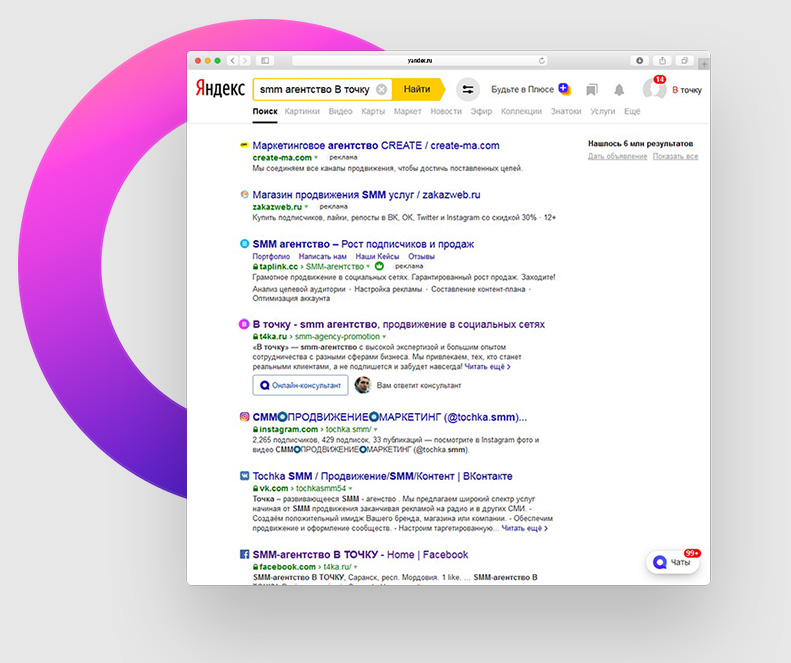The height and width of the screenshot is (663, 791).
Task: Go forward with browser forward arrow
Action: coord(245,61)
